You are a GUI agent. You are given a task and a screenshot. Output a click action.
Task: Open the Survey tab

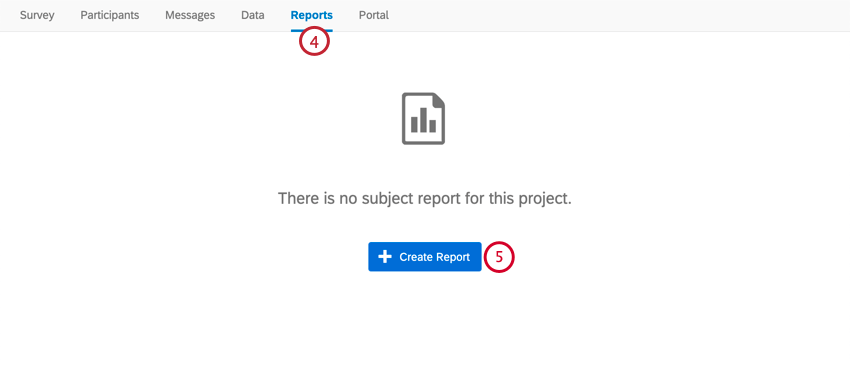point(37,15)
